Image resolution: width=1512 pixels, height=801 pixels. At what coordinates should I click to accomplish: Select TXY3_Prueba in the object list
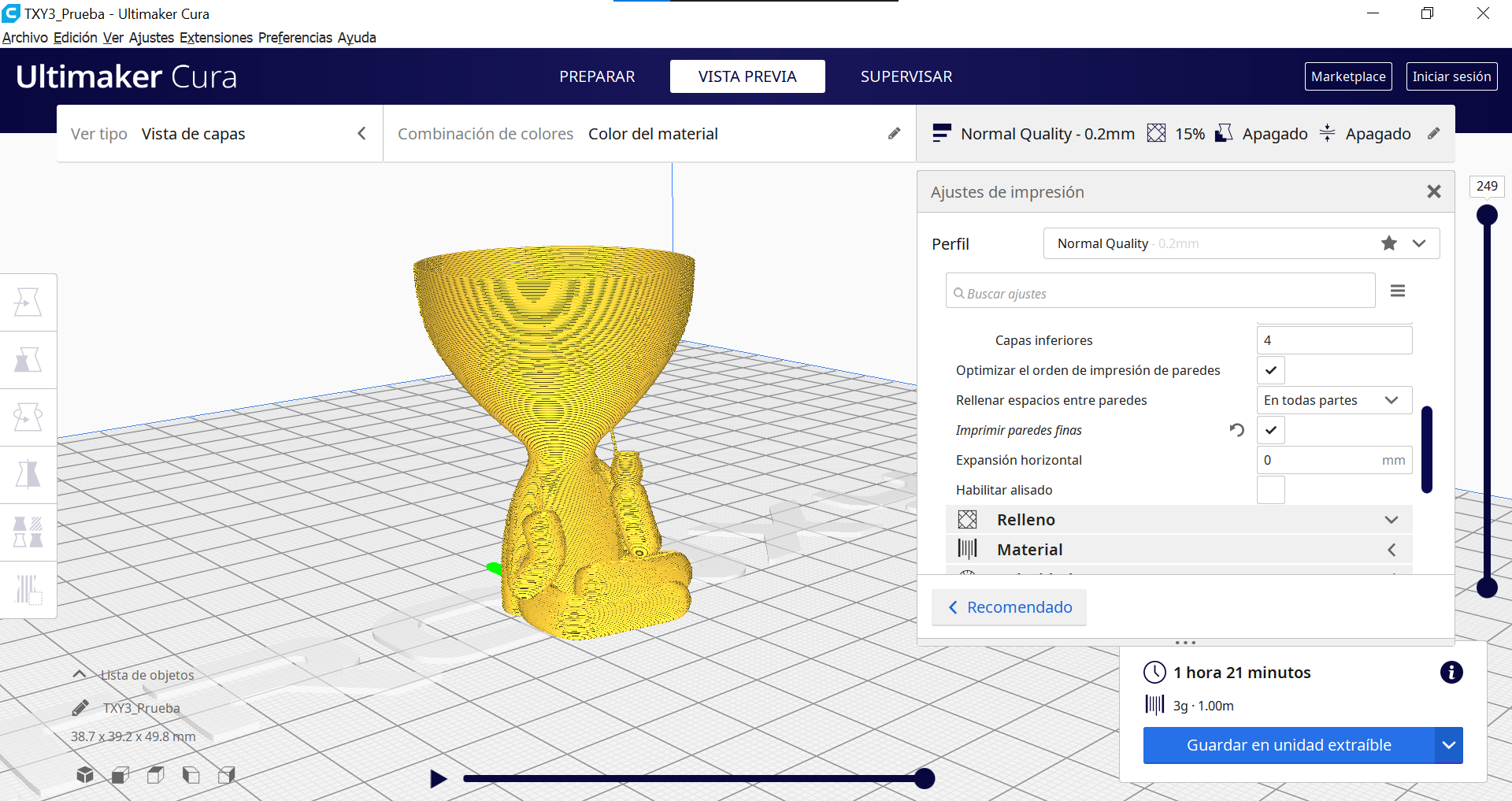[x=141, y=708]
